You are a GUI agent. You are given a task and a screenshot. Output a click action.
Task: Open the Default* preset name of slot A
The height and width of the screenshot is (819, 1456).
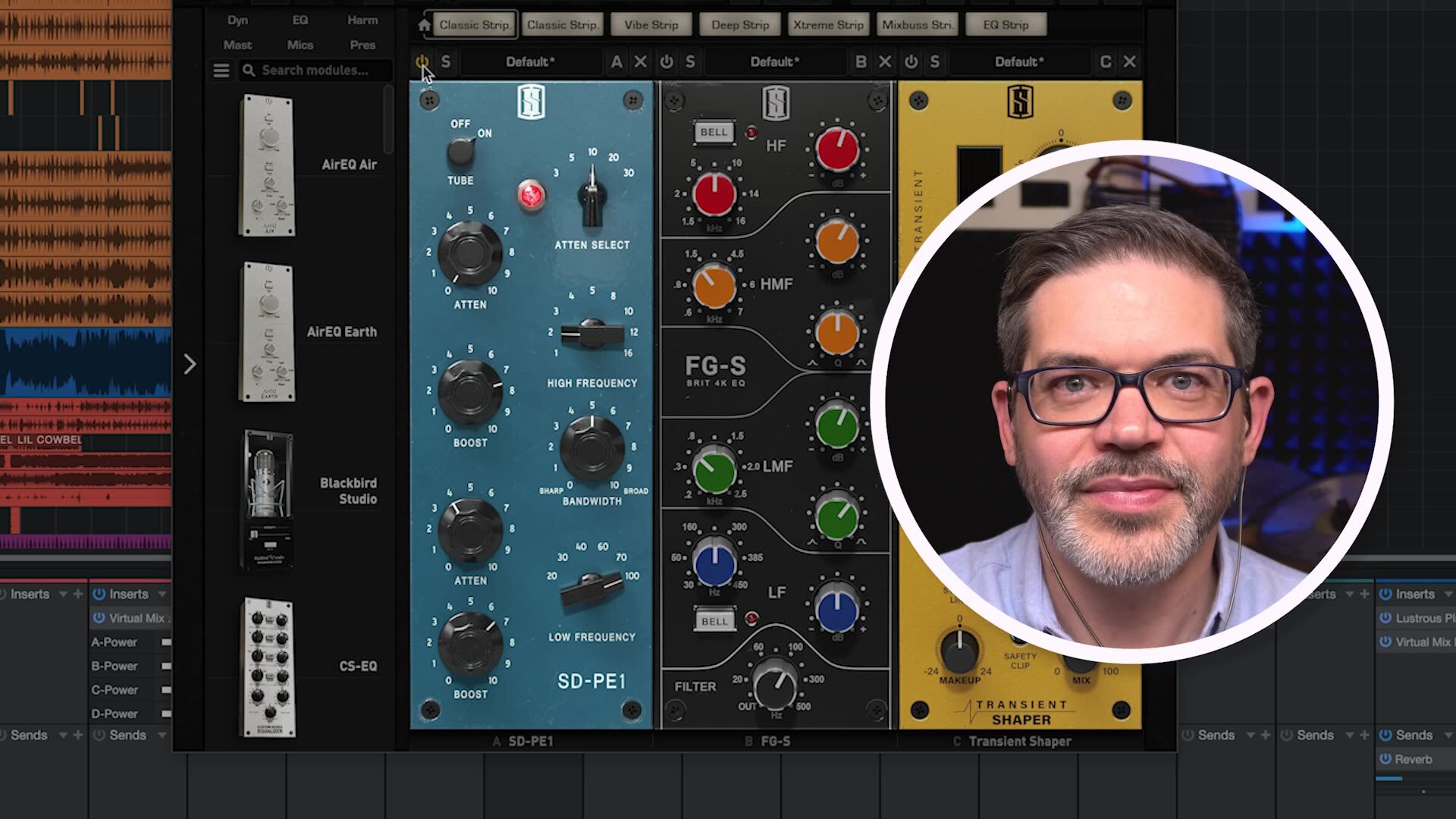tap(530, 61)
